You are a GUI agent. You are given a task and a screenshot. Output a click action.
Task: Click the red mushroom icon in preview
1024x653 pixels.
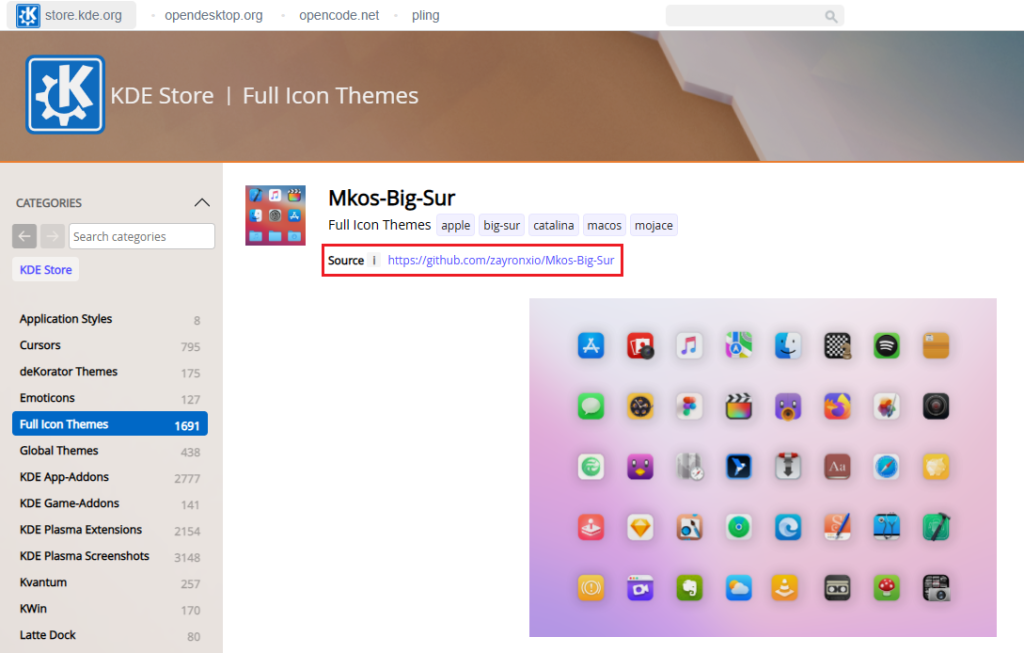coord(886,588)
